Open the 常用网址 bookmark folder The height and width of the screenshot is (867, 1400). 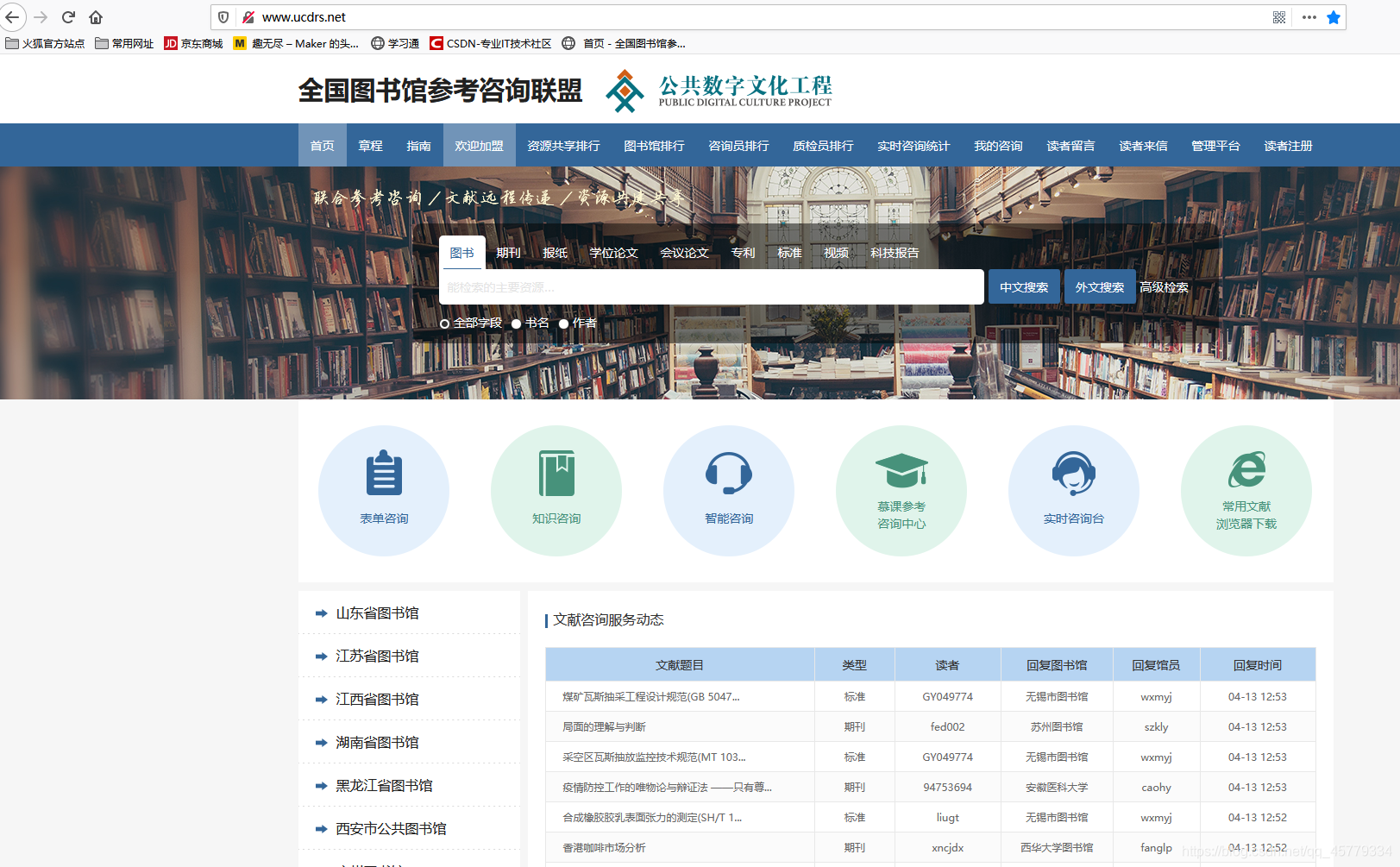124,43
